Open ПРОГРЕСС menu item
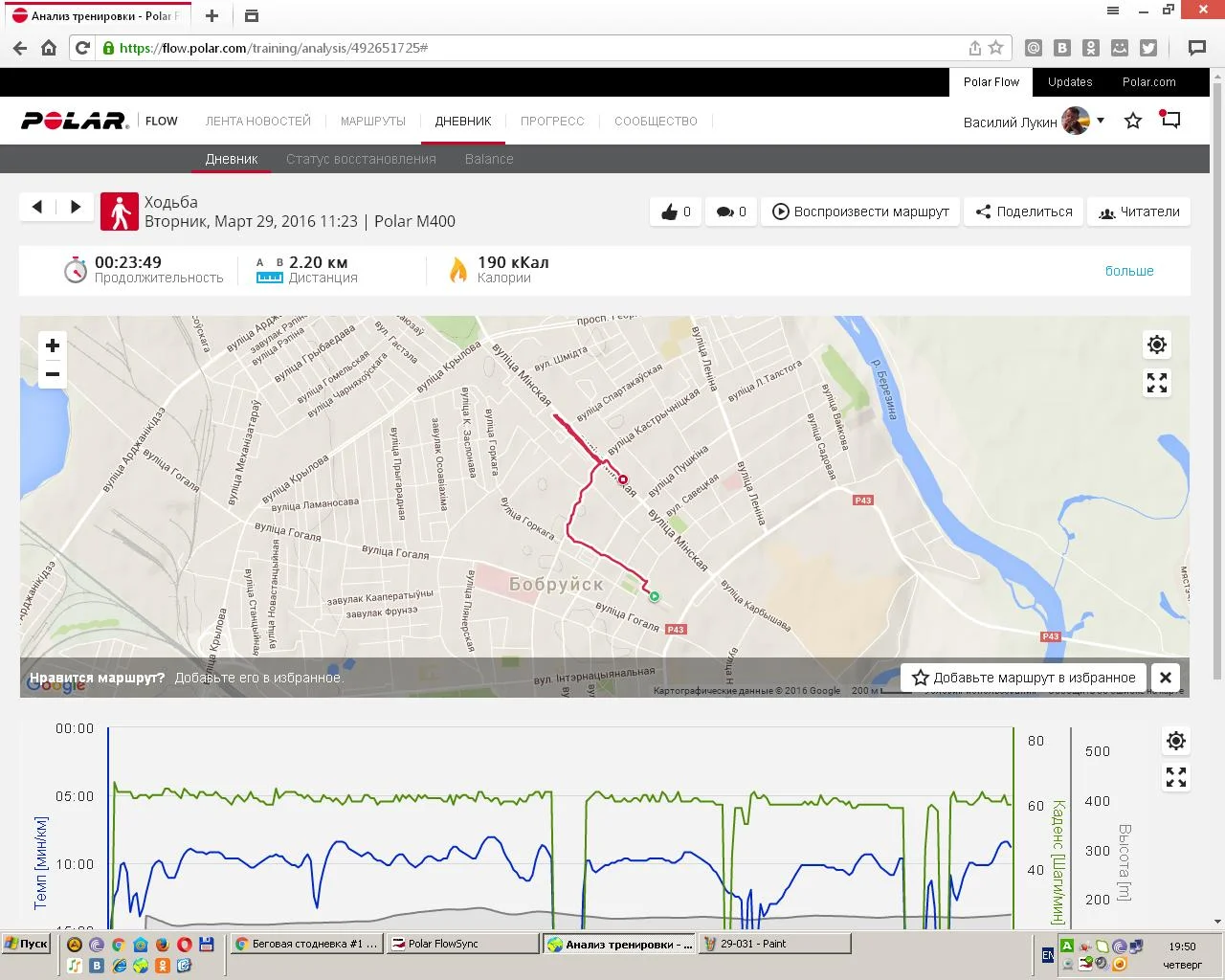The image size is (1225, 980). tap(552, 122)
